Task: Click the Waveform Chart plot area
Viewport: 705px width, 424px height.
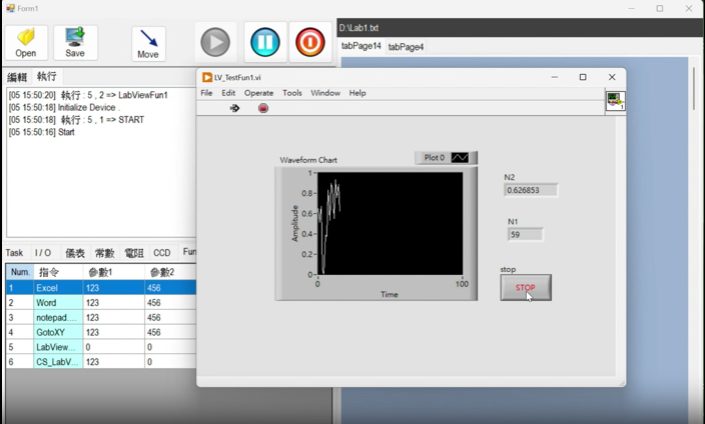Action: click(390, 223)
